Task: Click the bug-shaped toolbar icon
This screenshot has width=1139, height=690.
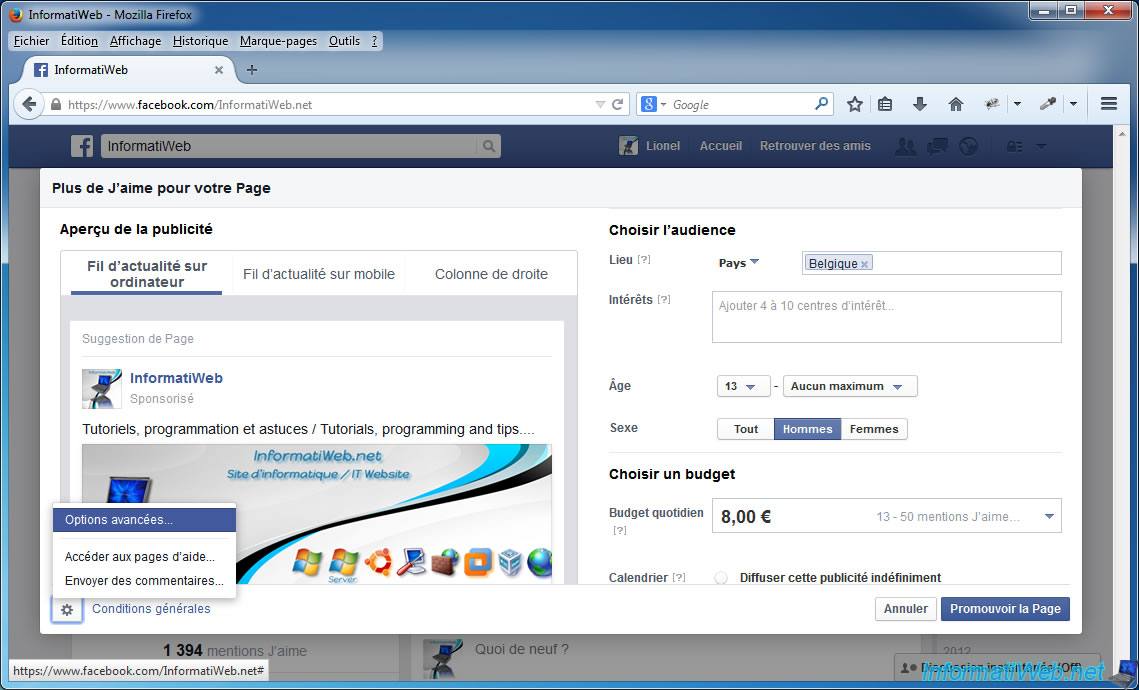Action: (992, 105)
